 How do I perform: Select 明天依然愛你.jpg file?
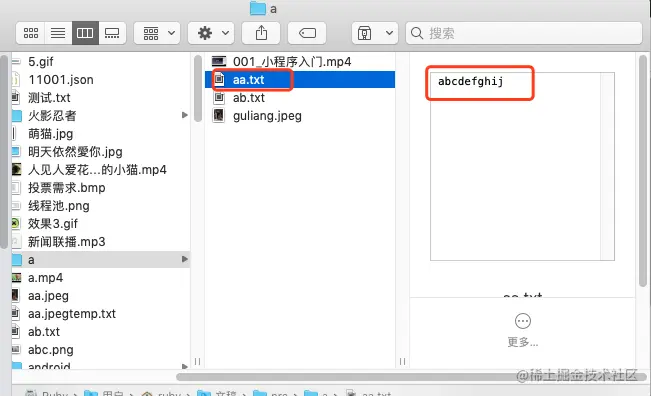pos(75,152)
